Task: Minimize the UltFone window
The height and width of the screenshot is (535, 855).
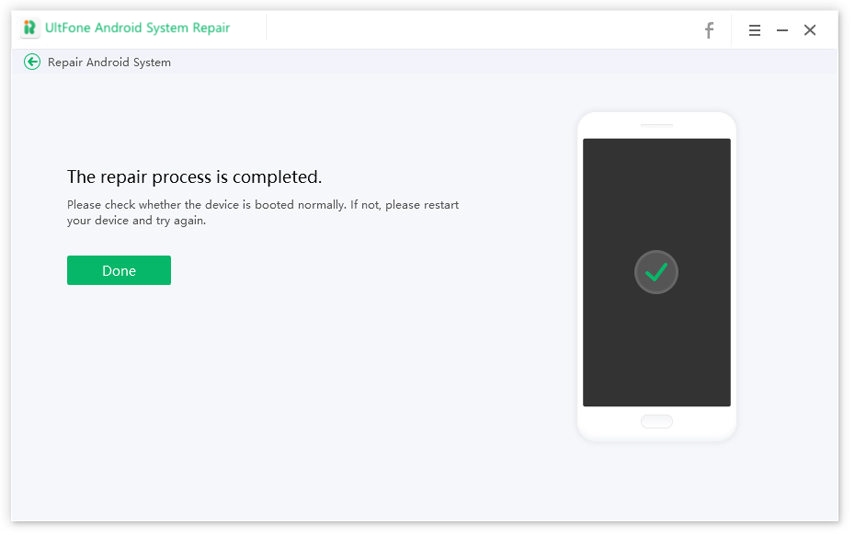Action: [x=782, y=30]
